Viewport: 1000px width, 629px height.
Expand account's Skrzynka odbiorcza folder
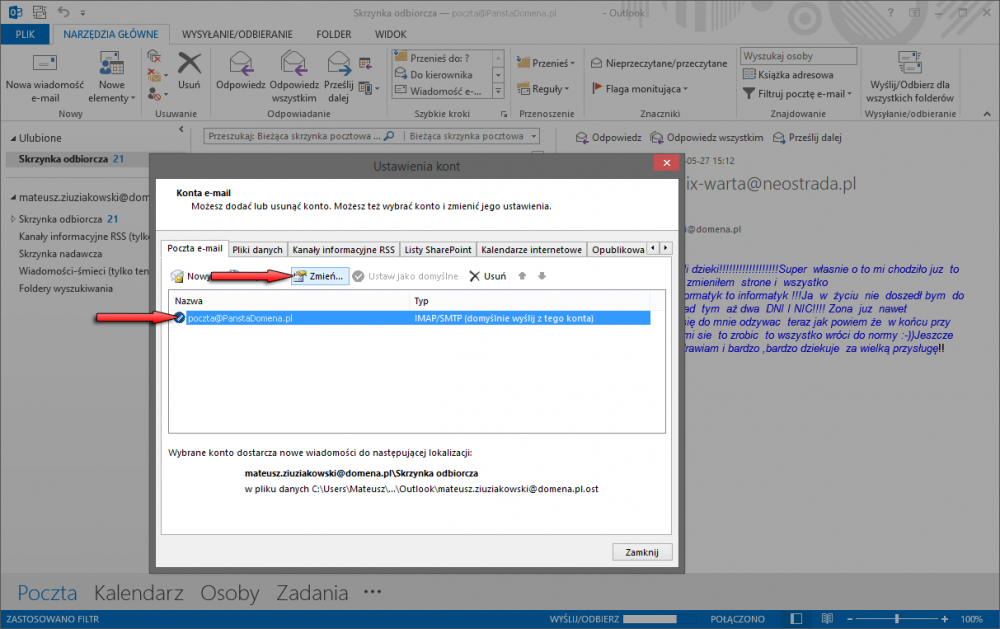(x=13, y=219)
